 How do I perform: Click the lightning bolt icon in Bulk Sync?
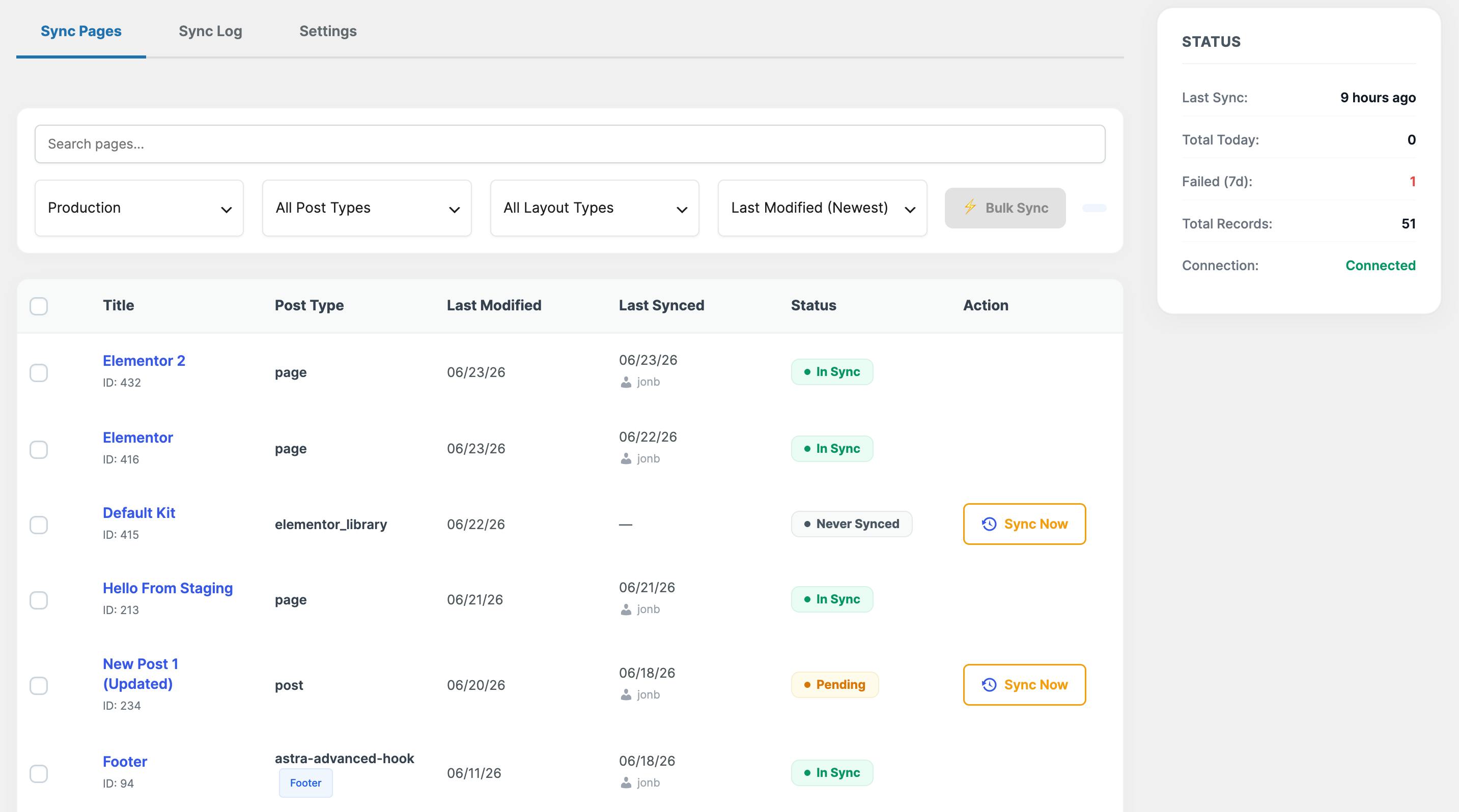(x=970, y=207)
